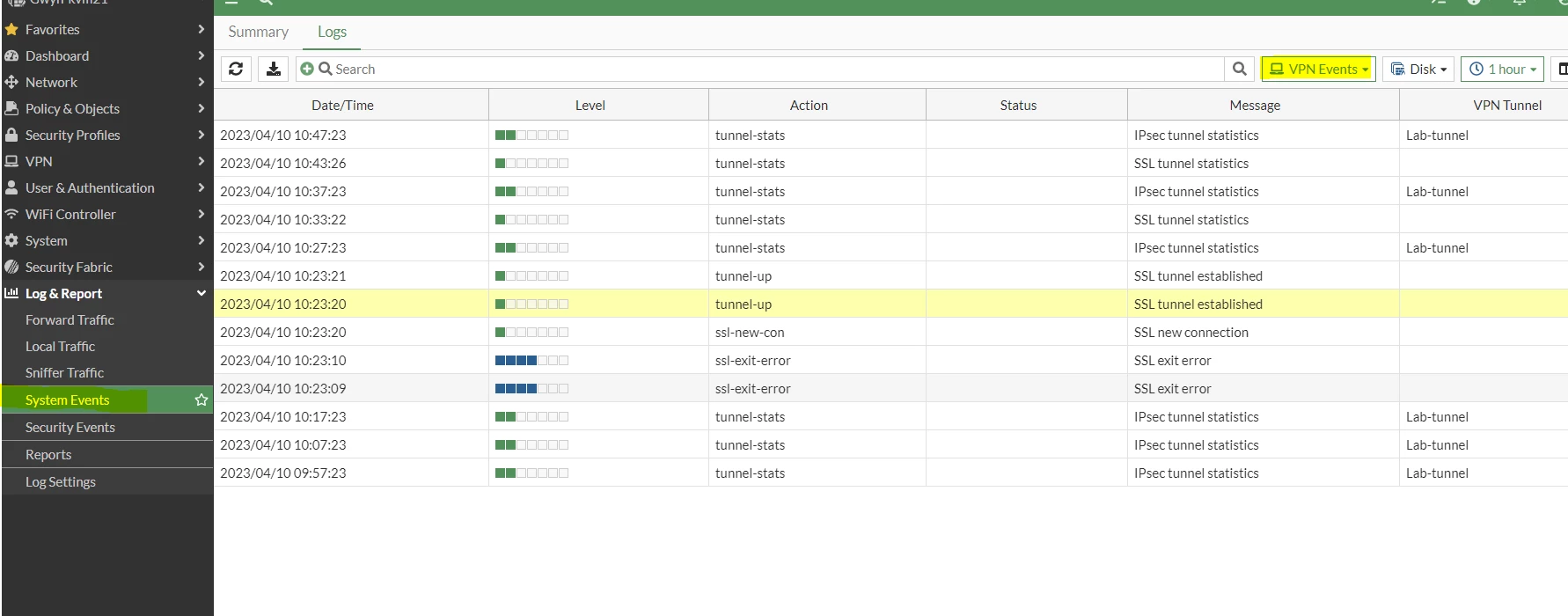Click the Security Fabric icon in sidebar
The width and height of the screenshot is (1568, 616).
pyautogui.click(x=11, y=268)
